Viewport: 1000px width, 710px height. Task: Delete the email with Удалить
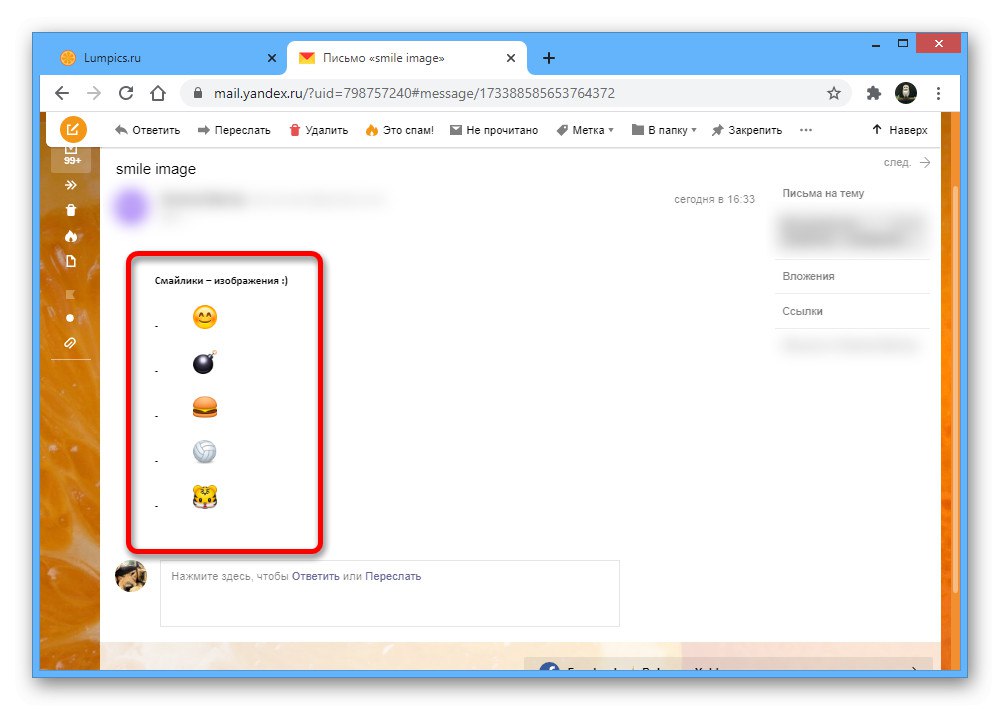point(319,130)
